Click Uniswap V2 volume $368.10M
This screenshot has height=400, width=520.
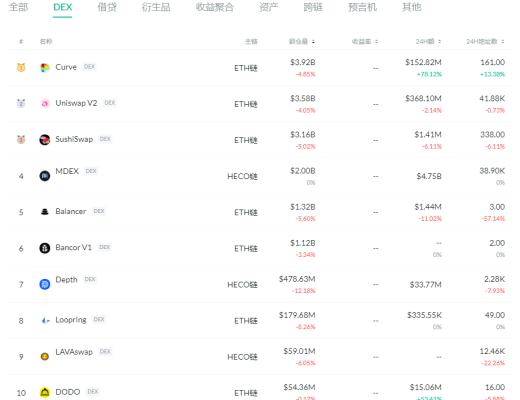point(423,98)
